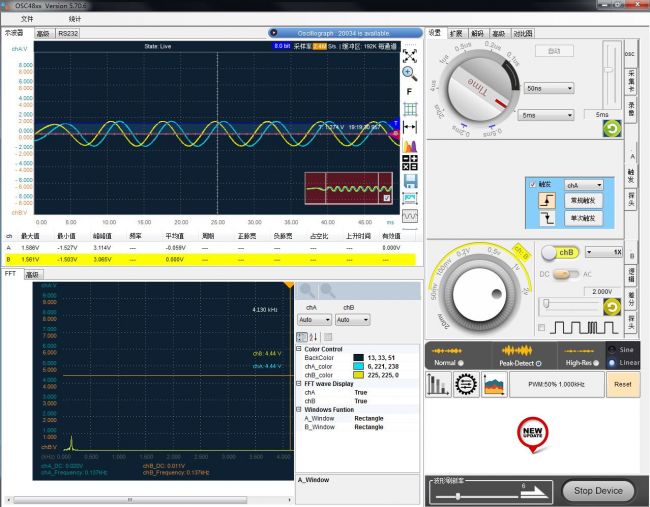Open the trigger source chA dropdown
Screen dimensions: 650x507
pos(584,185)
